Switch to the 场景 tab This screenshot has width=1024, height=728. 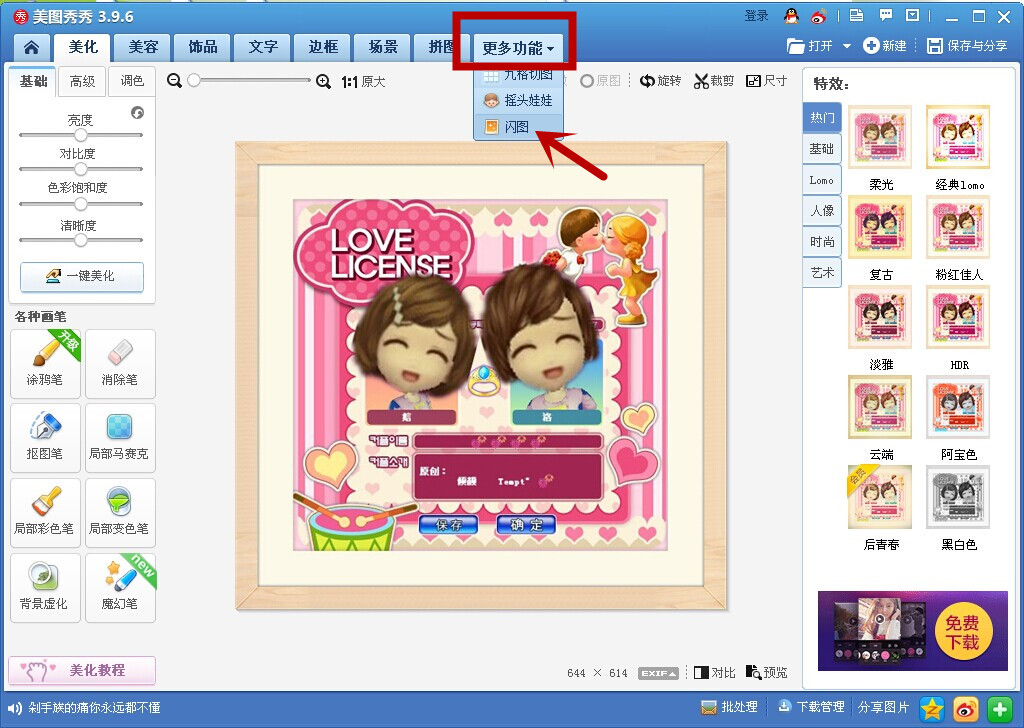383,47
